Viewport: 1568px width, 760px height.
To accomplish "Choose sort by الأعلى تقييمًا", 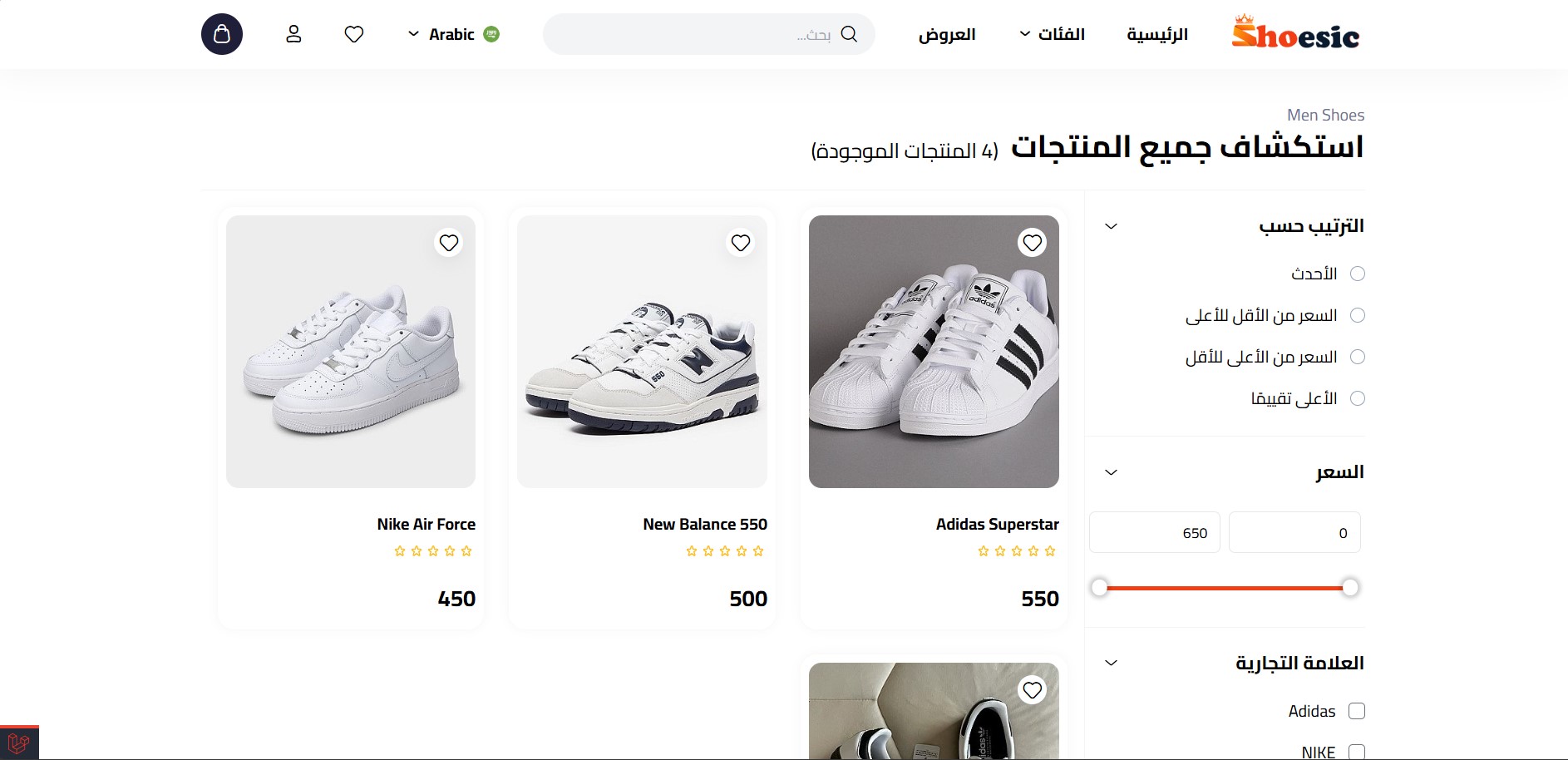I will [x=1358, y=398].
